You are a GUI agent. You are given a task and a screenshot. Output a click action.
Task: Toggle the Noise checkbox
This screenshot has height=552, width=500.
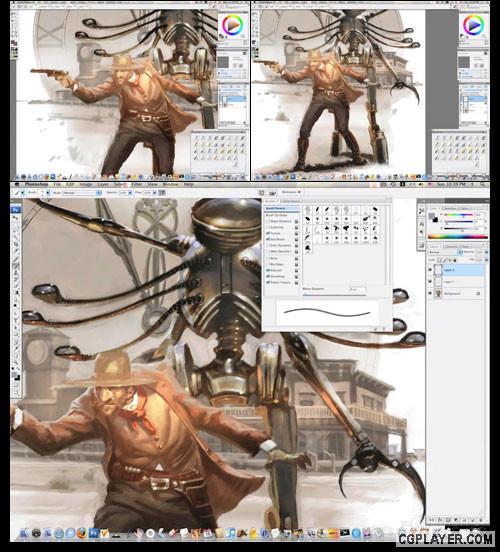coord(268,258)
